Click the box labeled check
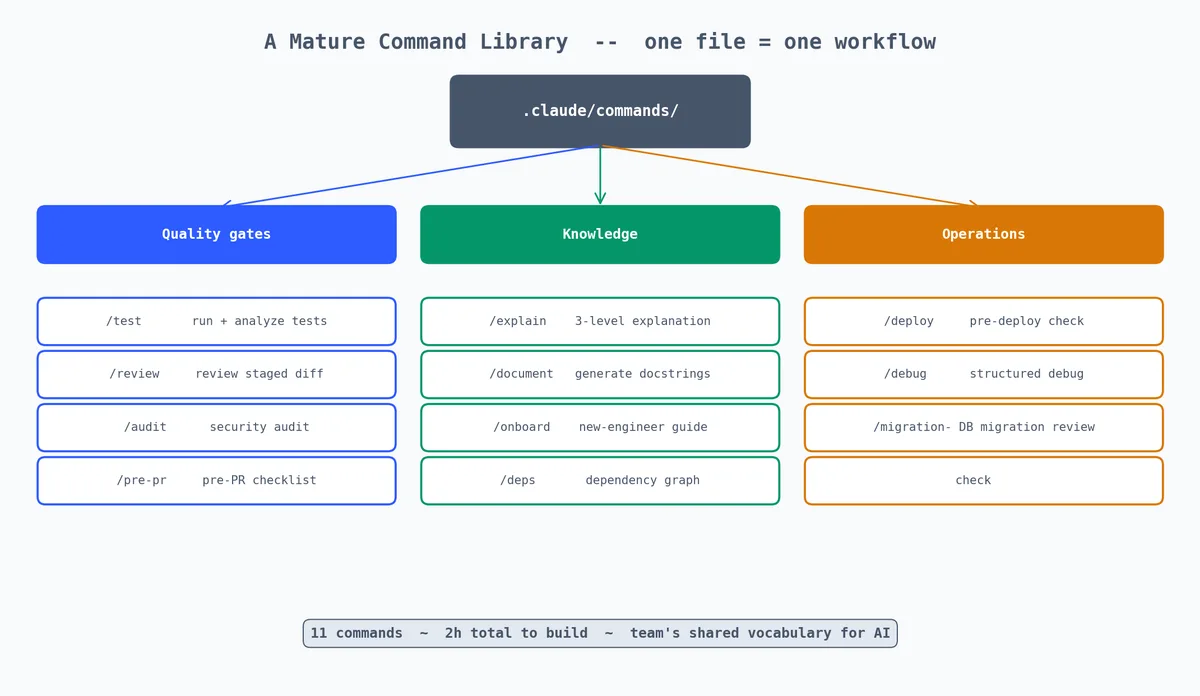The width and height of the screenshot is (1200, 696). click(984, 481)
